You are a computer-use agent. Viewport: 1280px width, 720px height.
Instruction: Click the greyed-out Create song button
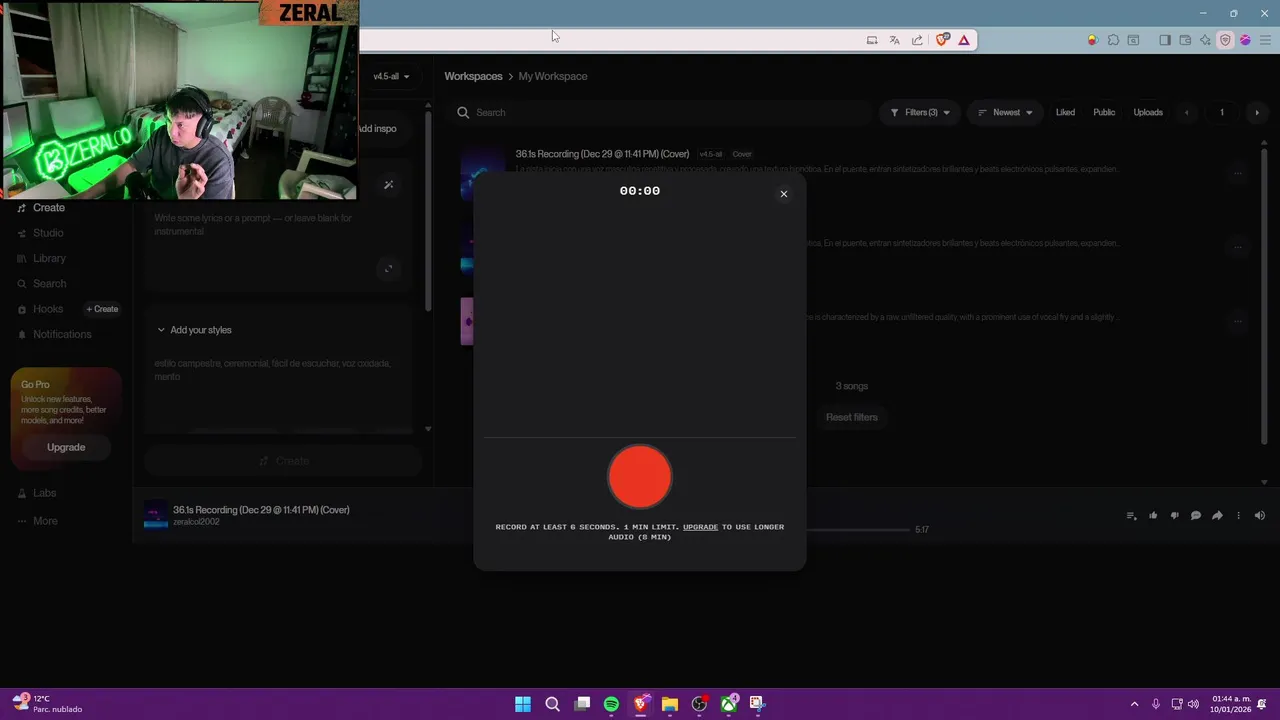tap(284, 461)
